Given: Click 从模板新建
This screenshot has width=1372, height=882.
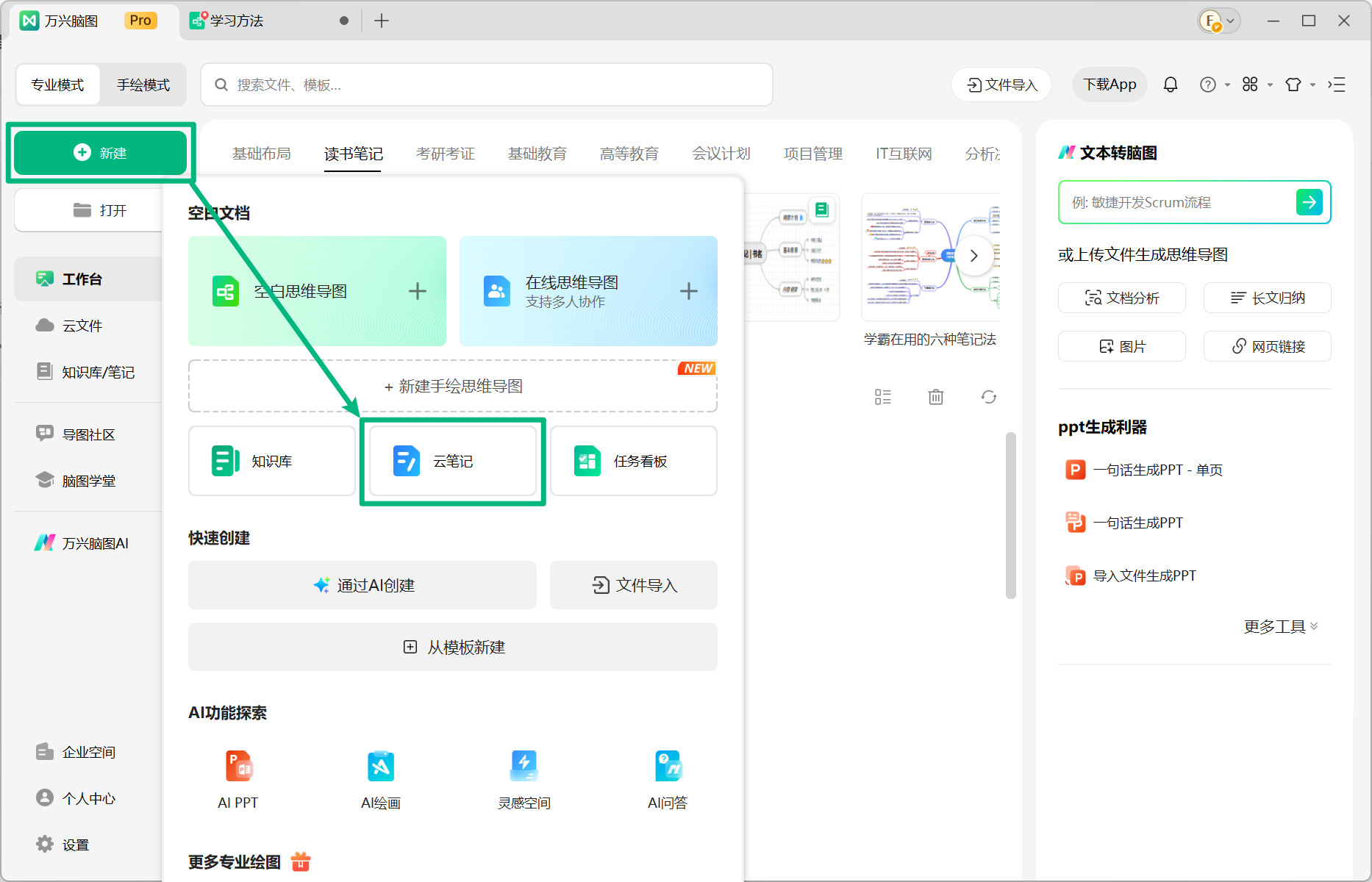Looking at the screenshot, I should coord(453,647).
